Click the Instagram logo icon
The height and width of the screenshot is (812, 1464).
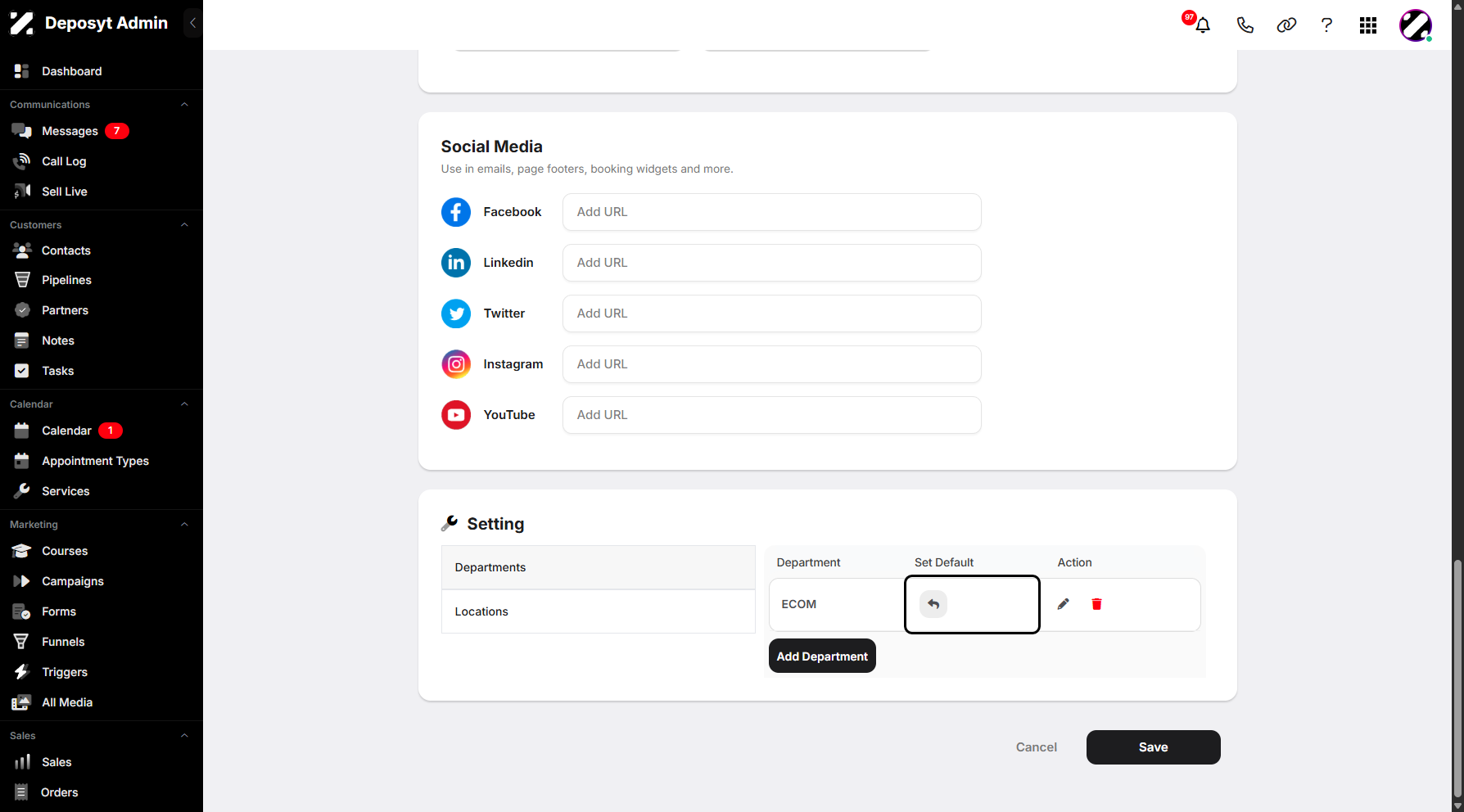pos(456,364)
